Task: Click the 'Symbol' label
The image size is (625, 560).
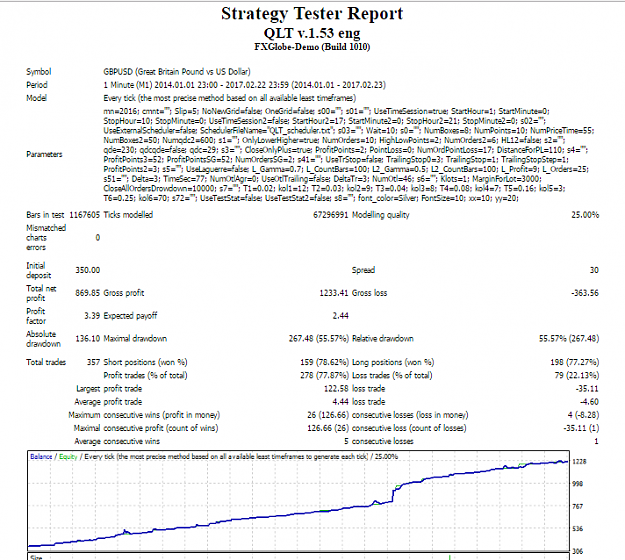Action: tap(39, 72)
